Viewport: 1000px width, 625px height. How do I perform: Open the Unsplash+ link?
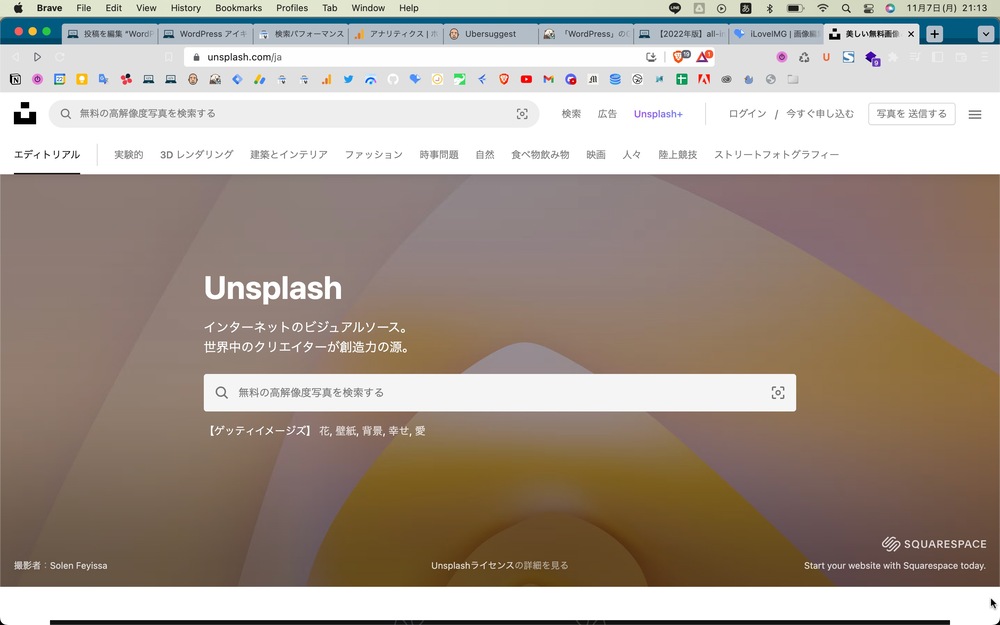(658, 114)
